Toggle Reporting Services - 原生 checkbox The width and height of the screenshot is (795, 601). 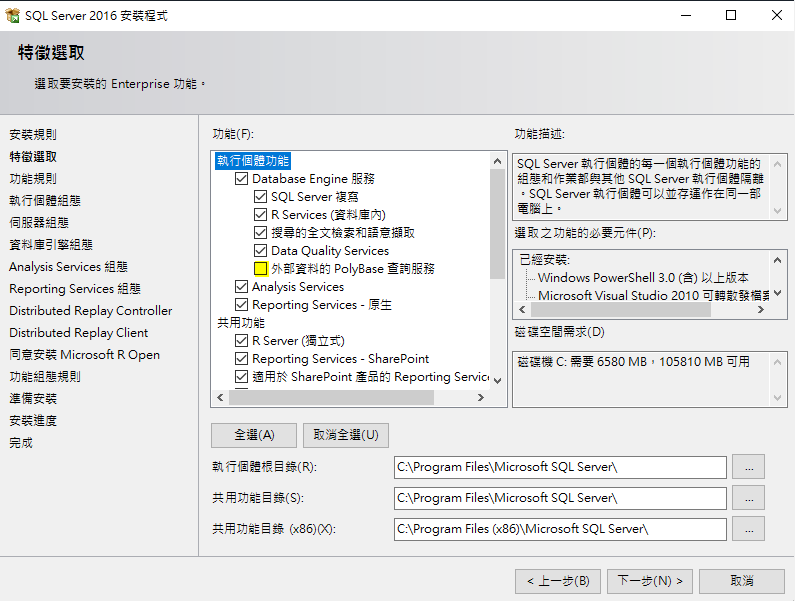[x=241, y=304]
